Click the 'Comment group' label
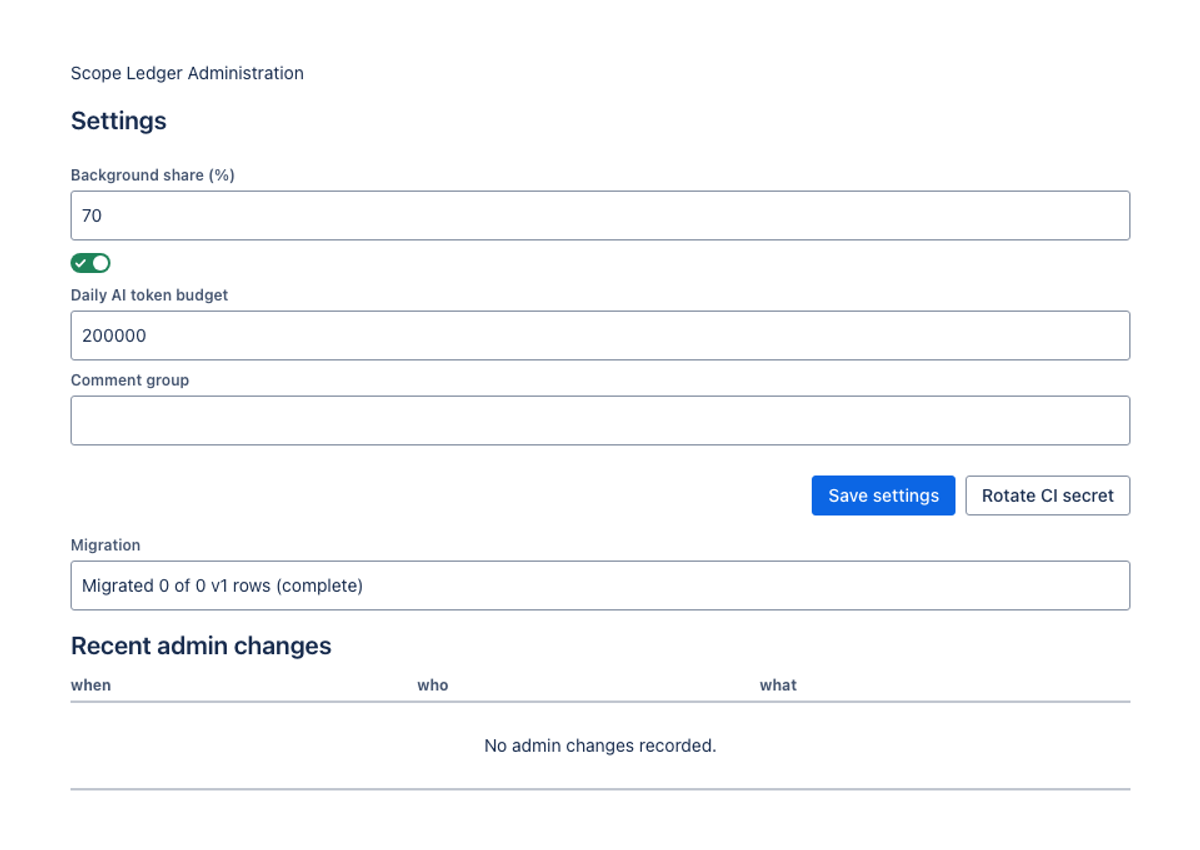 click(130, 380)
